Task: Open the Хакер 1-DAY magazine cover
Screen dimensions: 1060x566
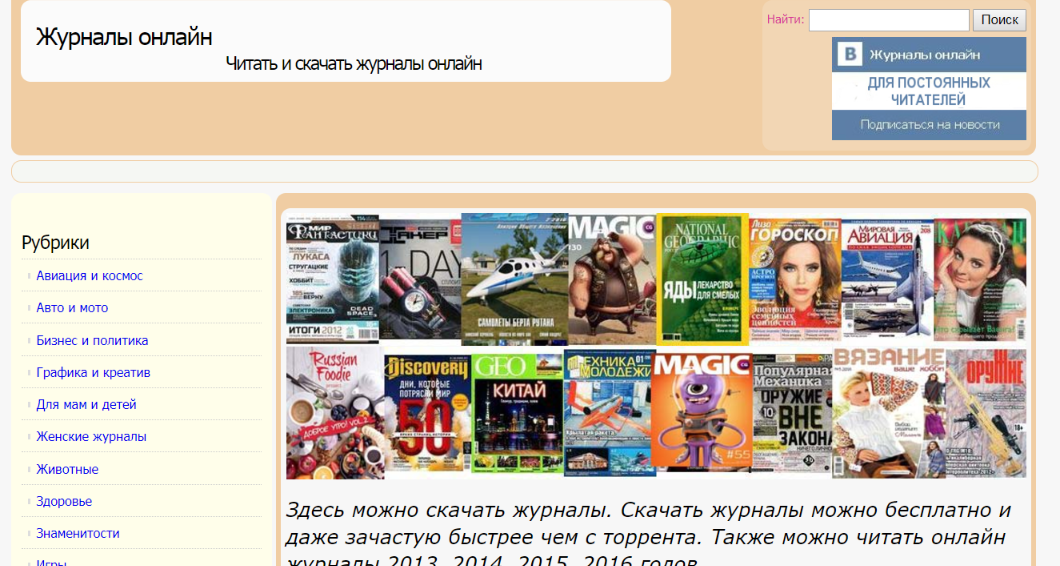Action: [420, 280]
